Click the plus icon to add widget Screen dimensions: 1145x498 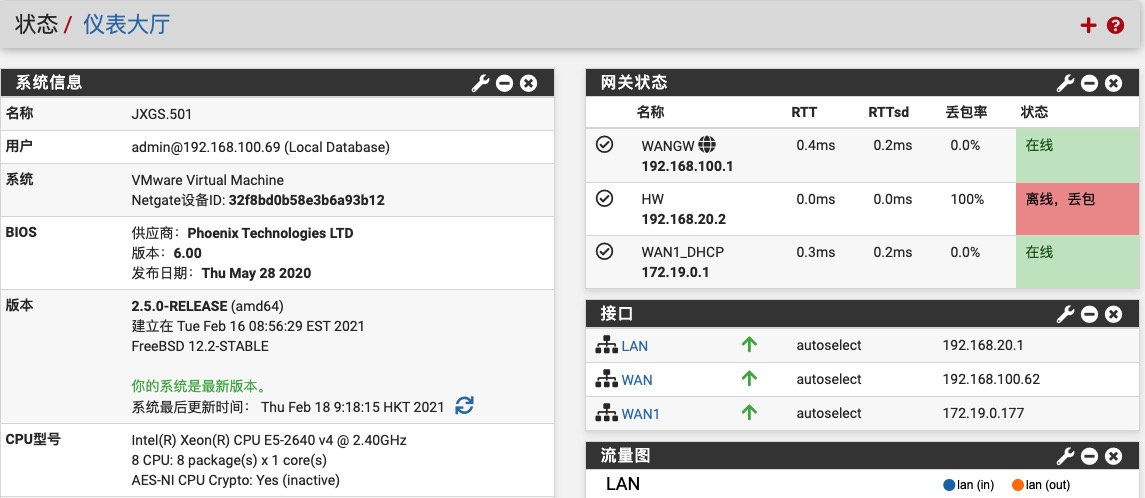tap(1089, 25)
